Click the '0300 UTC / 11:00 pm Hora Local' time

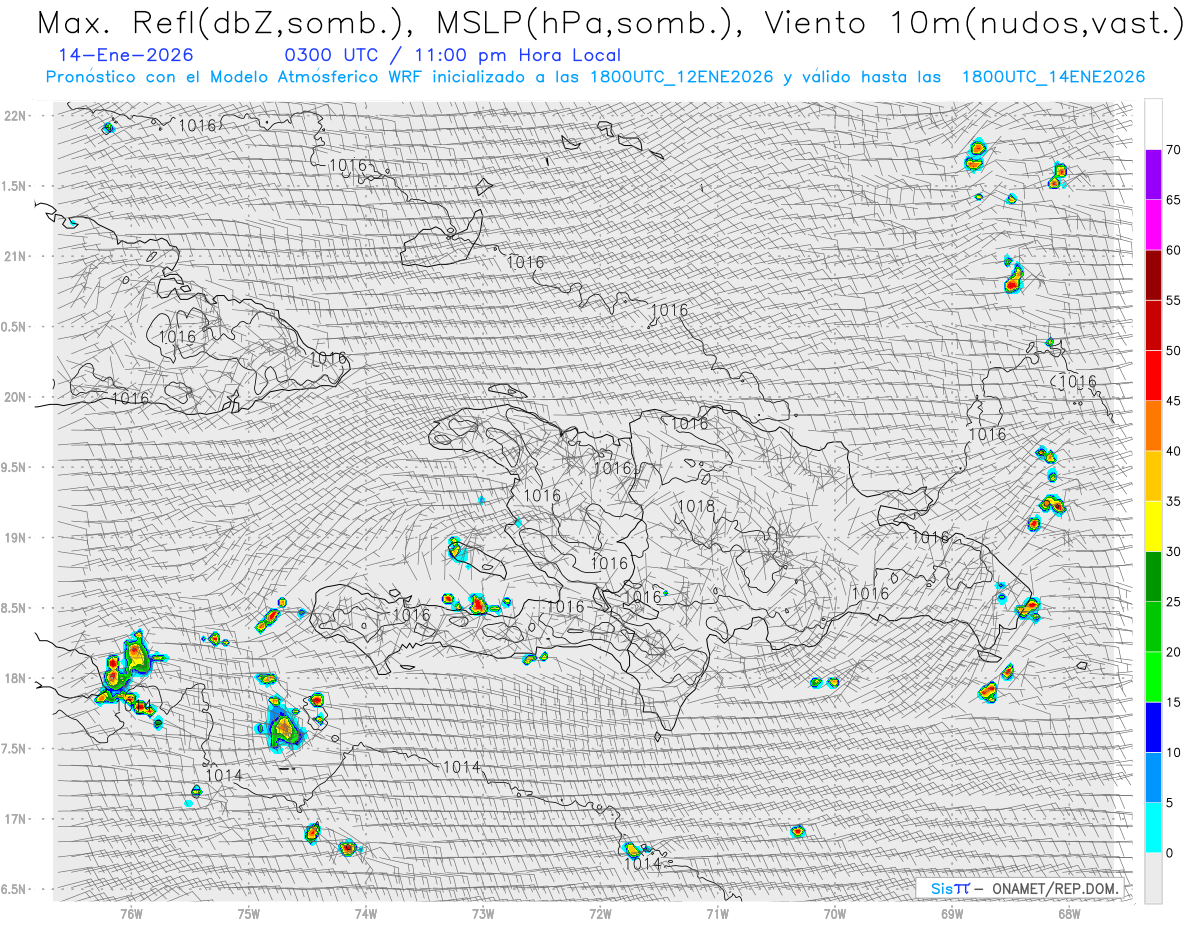(452, 56)
